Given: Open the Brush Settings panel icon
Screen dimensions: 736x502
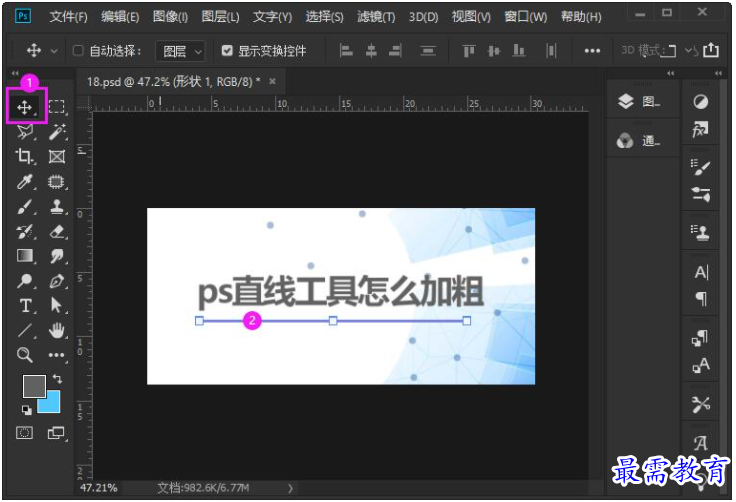Looking at the screenshot, I should click(701, 167).
